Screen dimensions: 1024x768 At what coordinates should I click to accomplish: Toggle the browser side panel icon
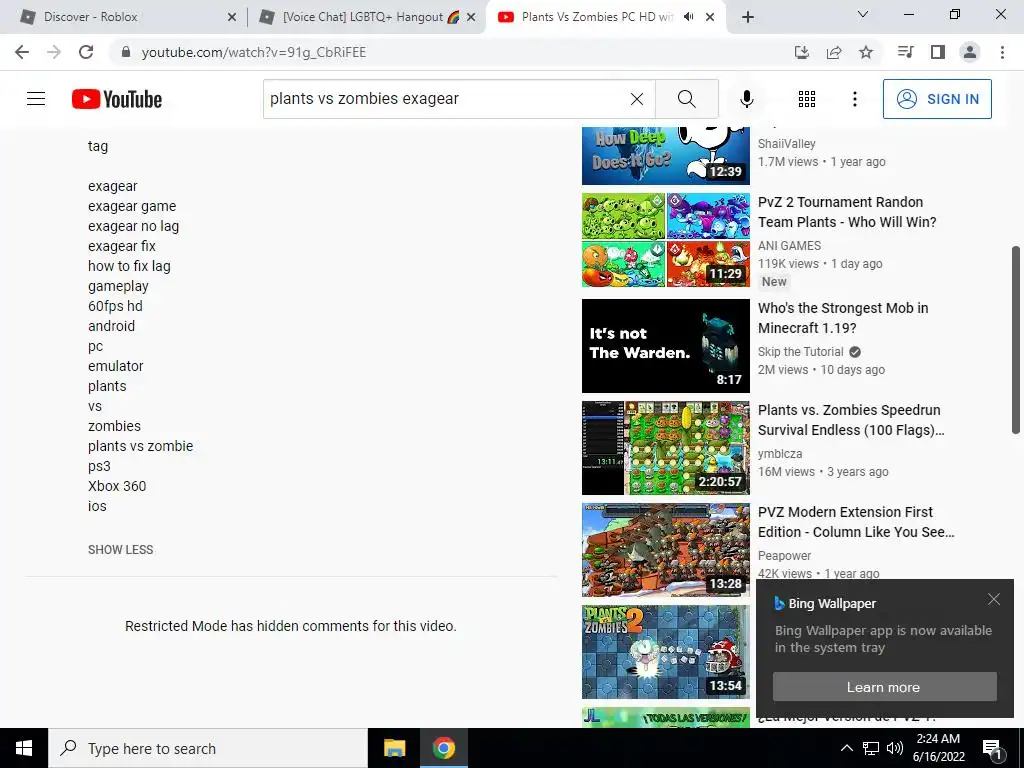coord(938,52)
